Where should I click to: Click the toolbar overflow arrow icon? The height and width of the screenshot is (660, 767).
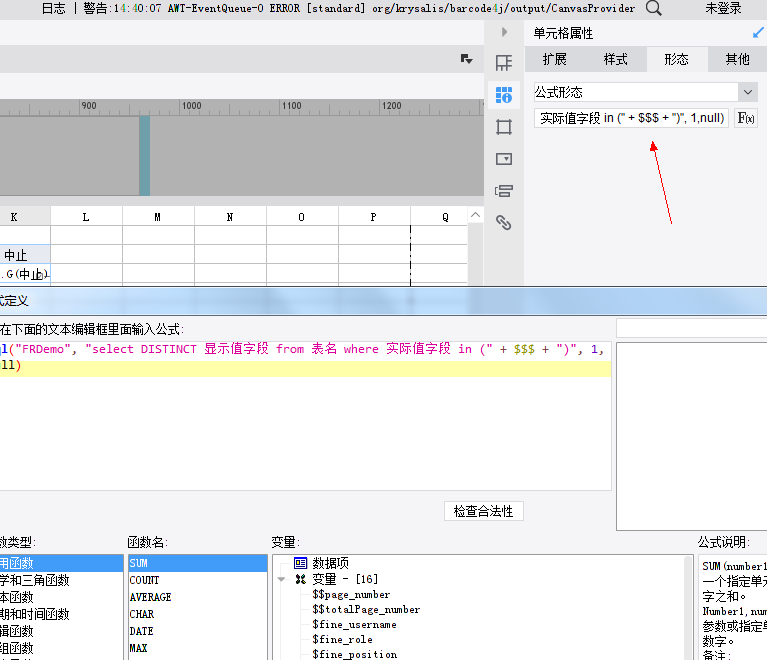(x=466, y=59)
